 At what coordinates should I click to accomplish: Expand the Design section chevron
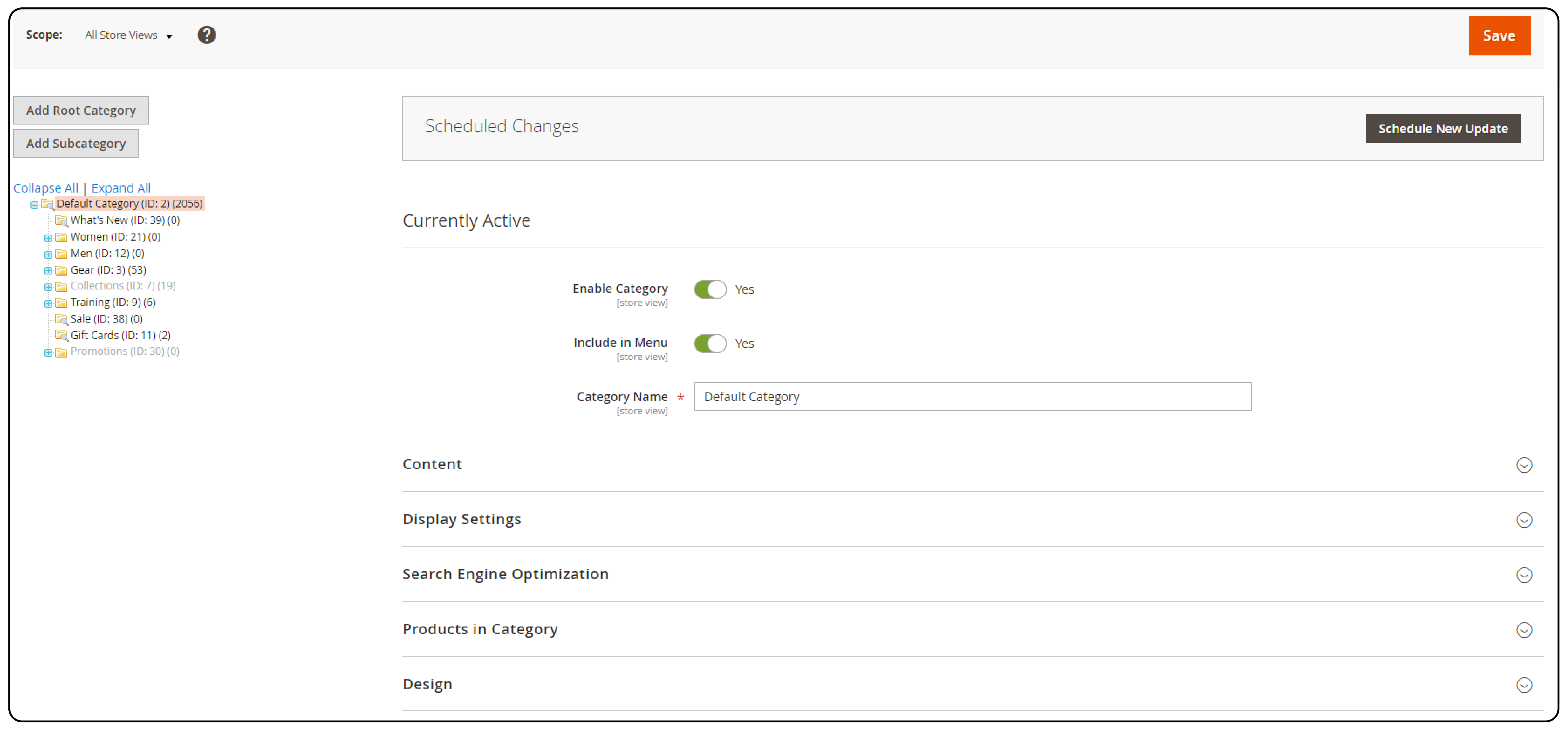1524,685
